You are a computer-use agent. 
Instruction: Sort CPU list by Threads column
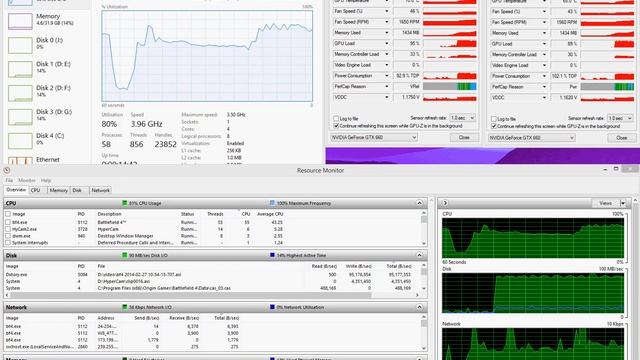point(215,214)
